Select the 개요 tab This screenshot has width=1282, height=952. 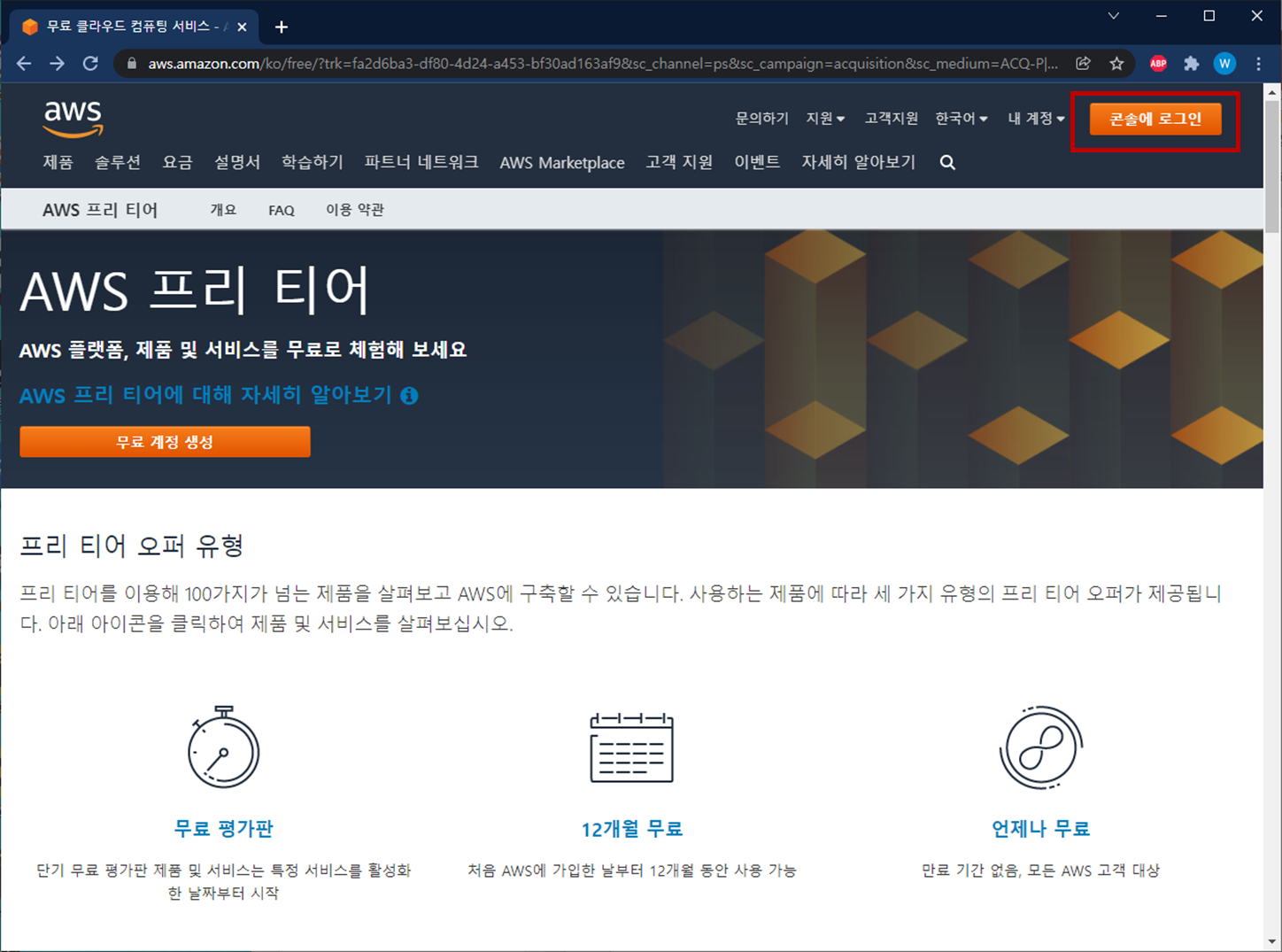223,210
